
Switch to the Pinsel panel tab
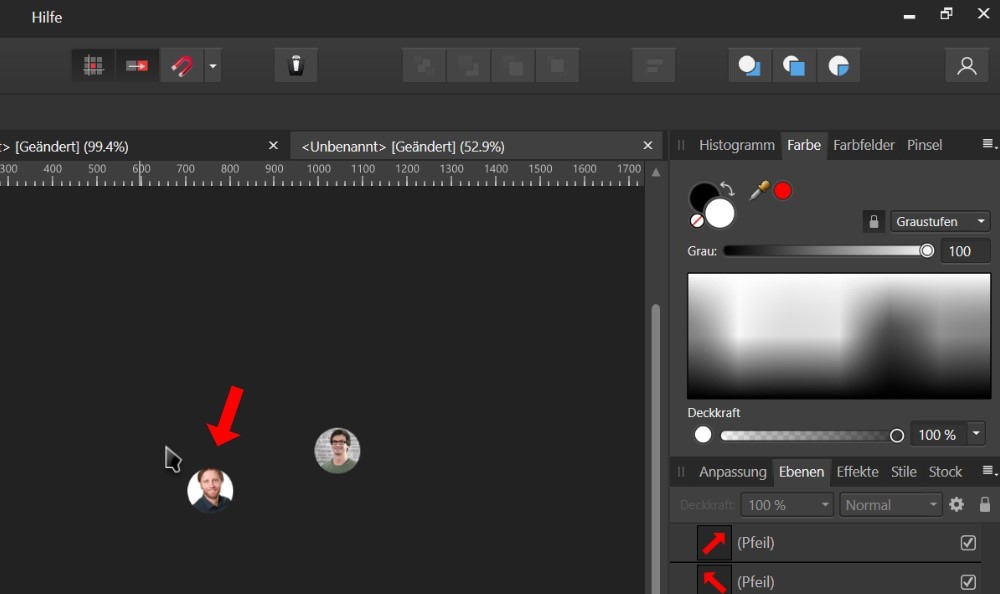(x=924, y=145)
